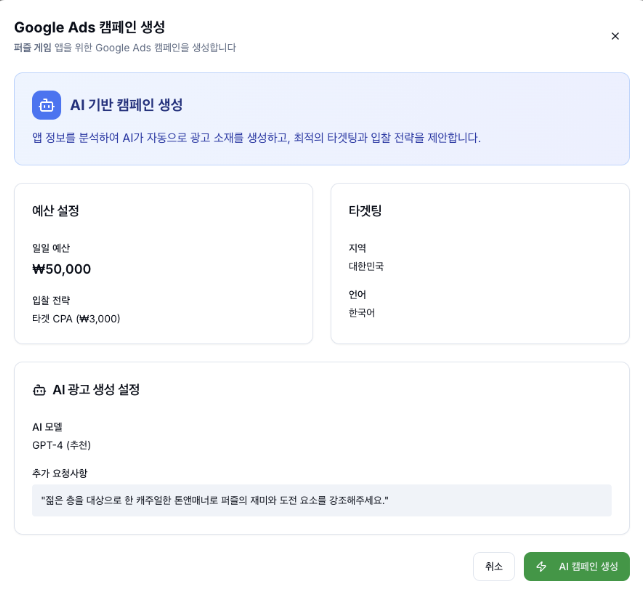Click the banner description starting with 앱 정보를 분석하여
This screenshot has width=643, height=596.
click(256, 138)
